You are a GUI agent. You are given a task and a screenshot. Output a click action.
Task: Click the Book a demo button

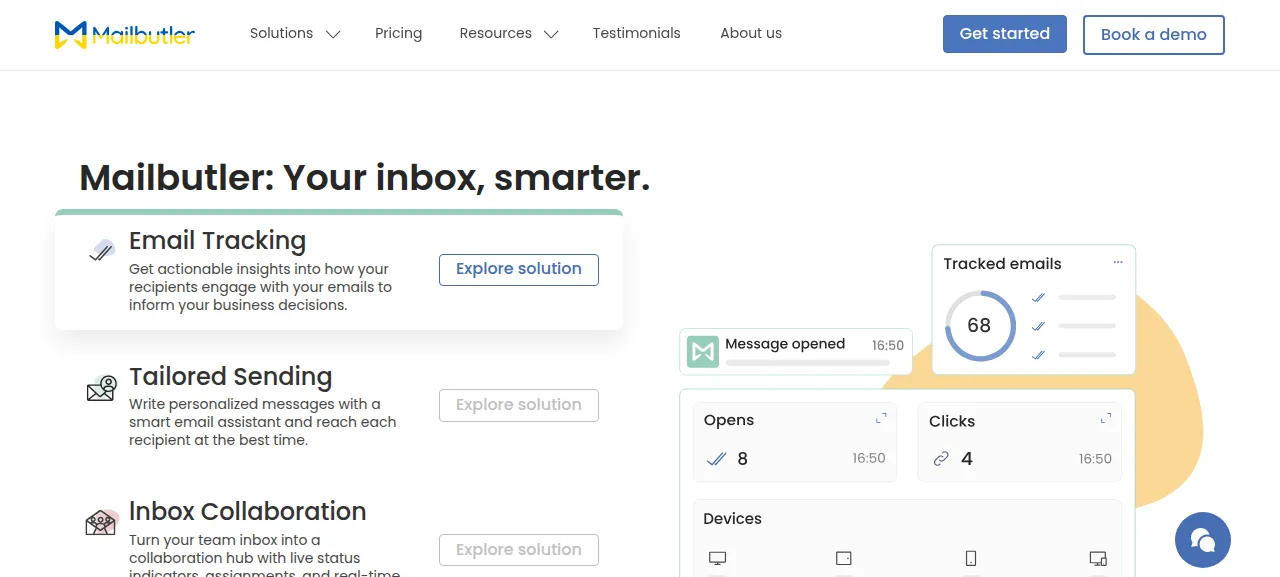(1154, 34)
